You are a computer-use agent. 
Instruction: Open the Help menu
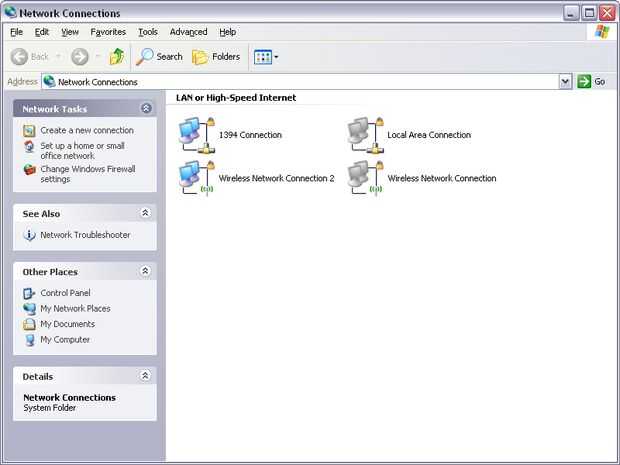coord(228,32)
